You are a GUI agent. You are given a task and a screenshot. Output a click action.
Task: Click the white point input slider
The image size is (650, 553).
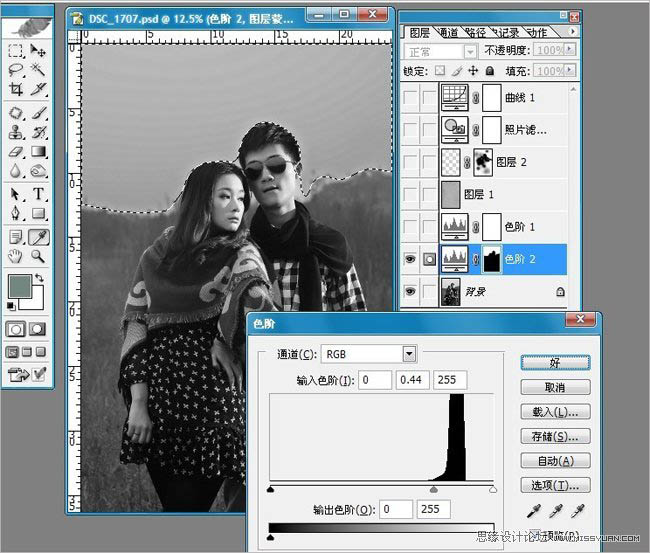pos(493,490)
